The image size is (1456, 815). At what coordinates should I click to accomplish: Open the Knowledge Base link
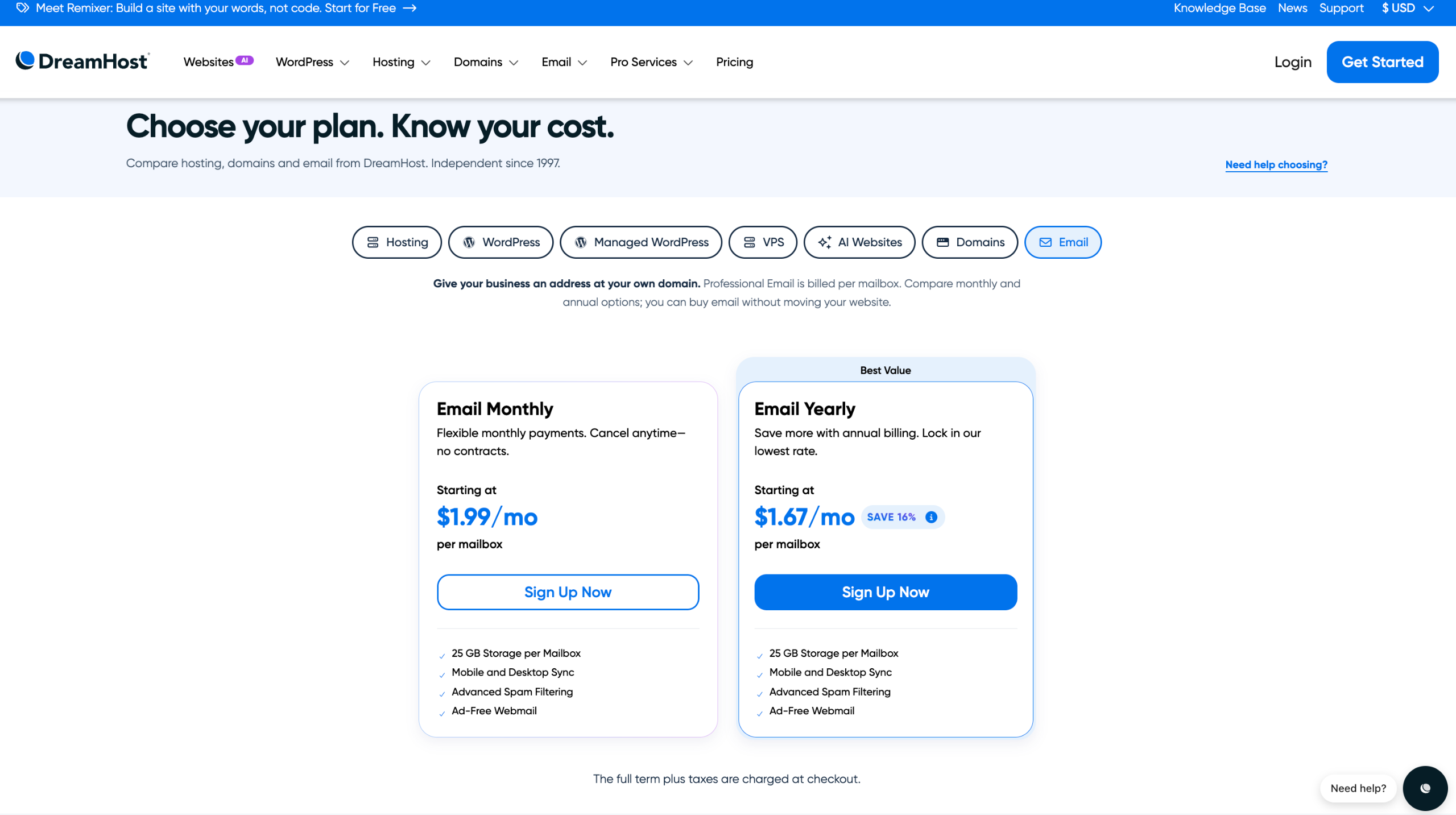(x=1220, y=8)
